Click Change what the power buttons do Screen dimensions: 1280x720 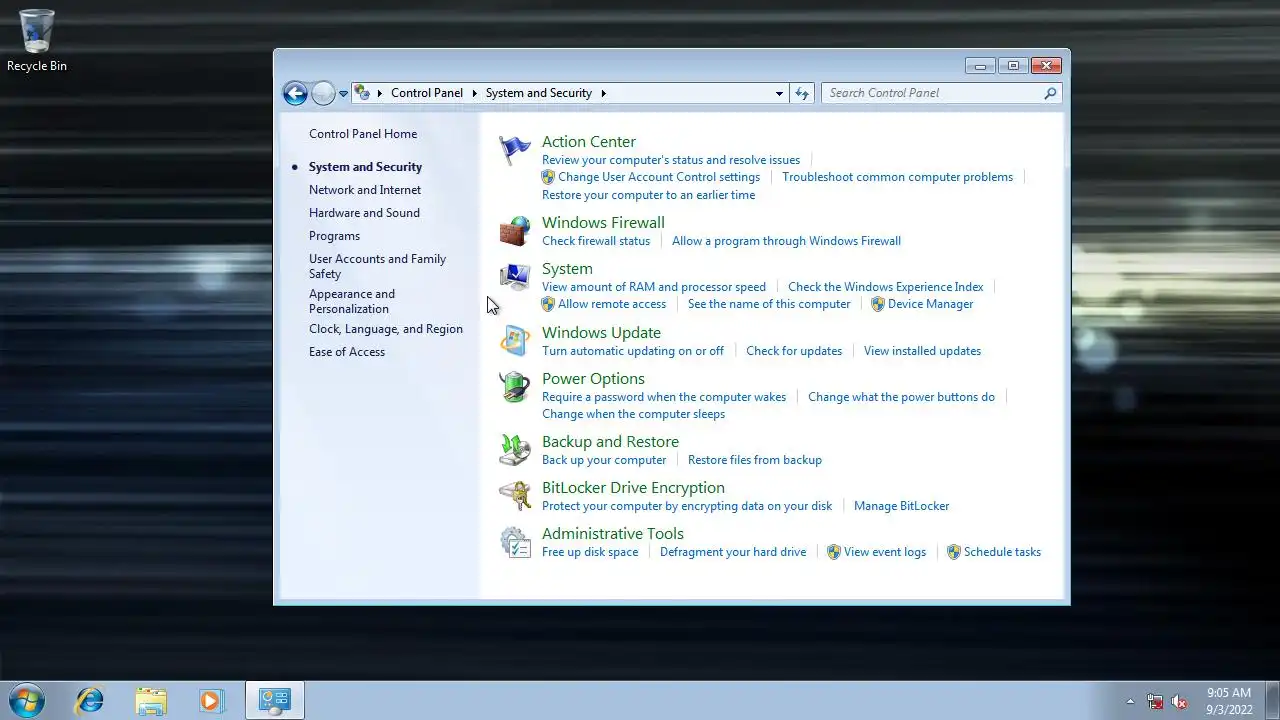tap(901, 397)
